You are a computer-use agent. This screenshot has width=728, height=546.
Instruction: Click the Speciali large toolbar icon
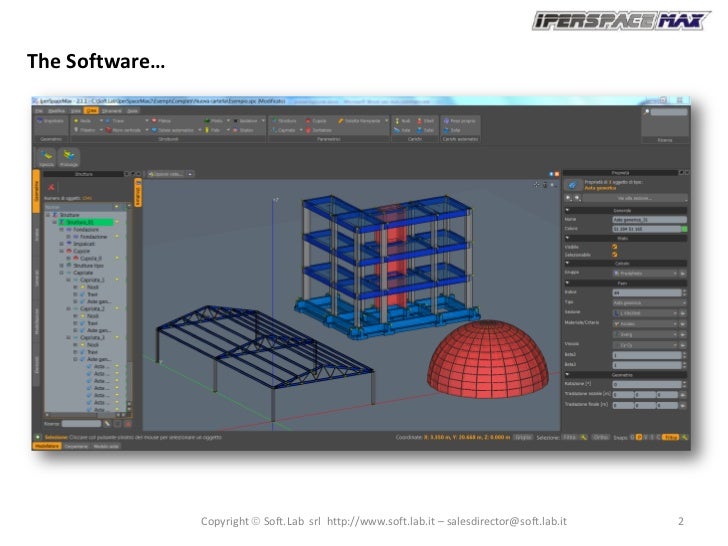click(x=48, y=156)
